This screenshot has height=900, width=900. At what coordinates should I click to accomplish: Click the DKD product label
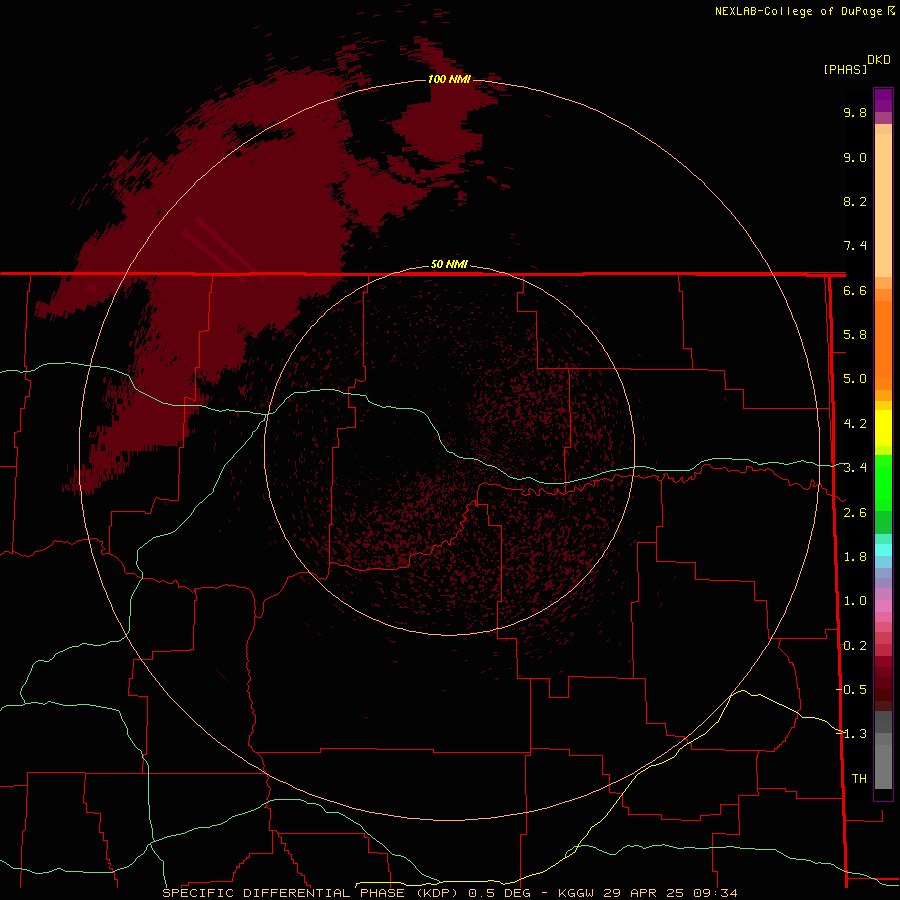coord(879,60)
